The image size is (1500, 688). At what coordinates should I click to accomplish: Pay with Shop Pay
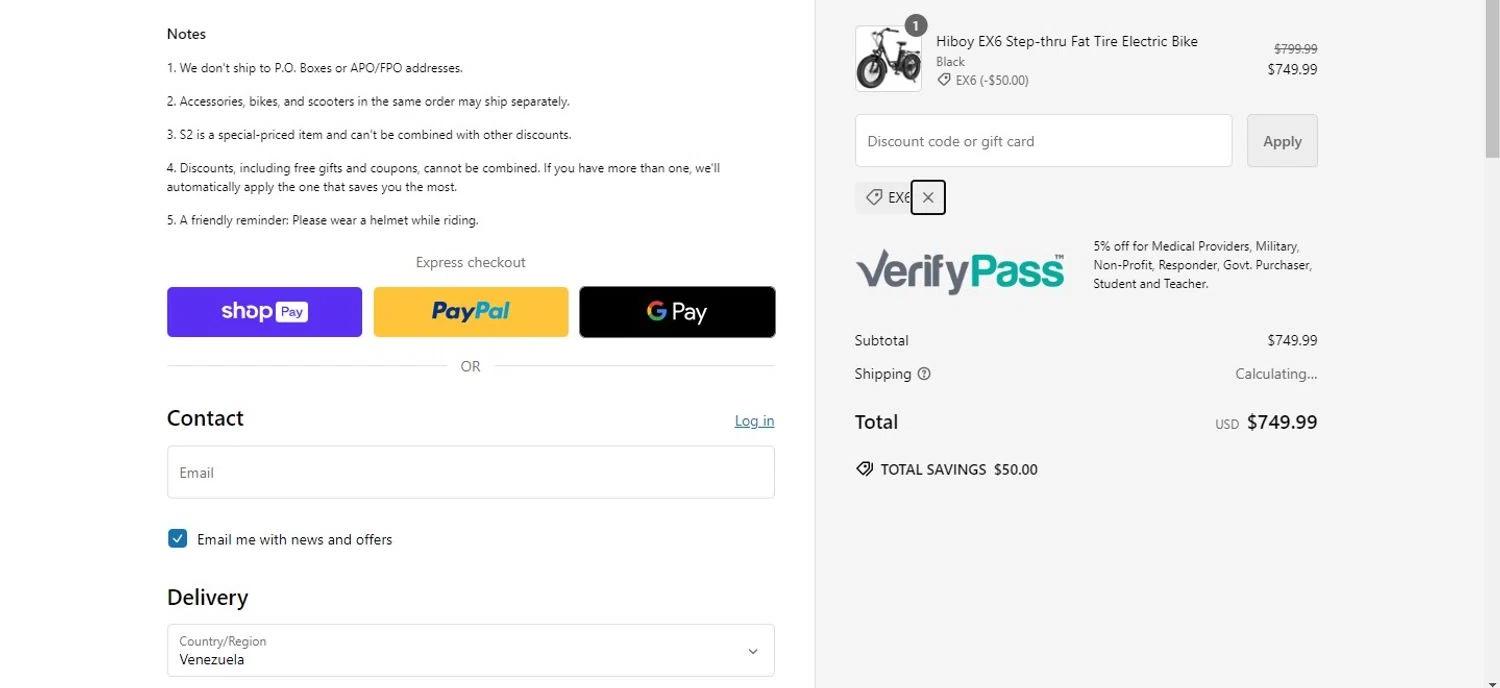click(x=264, y=312)
